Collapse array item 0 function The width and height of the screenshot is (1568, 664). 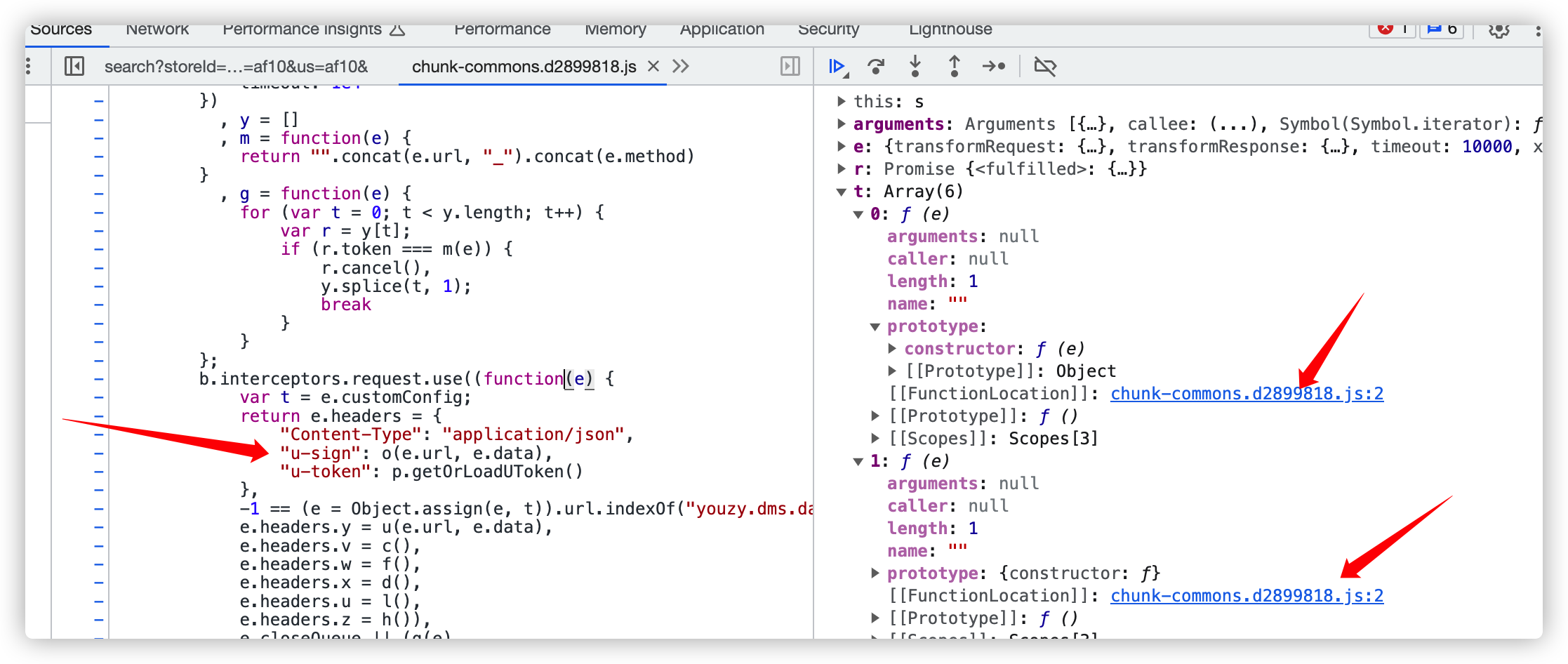click(858, 214)
